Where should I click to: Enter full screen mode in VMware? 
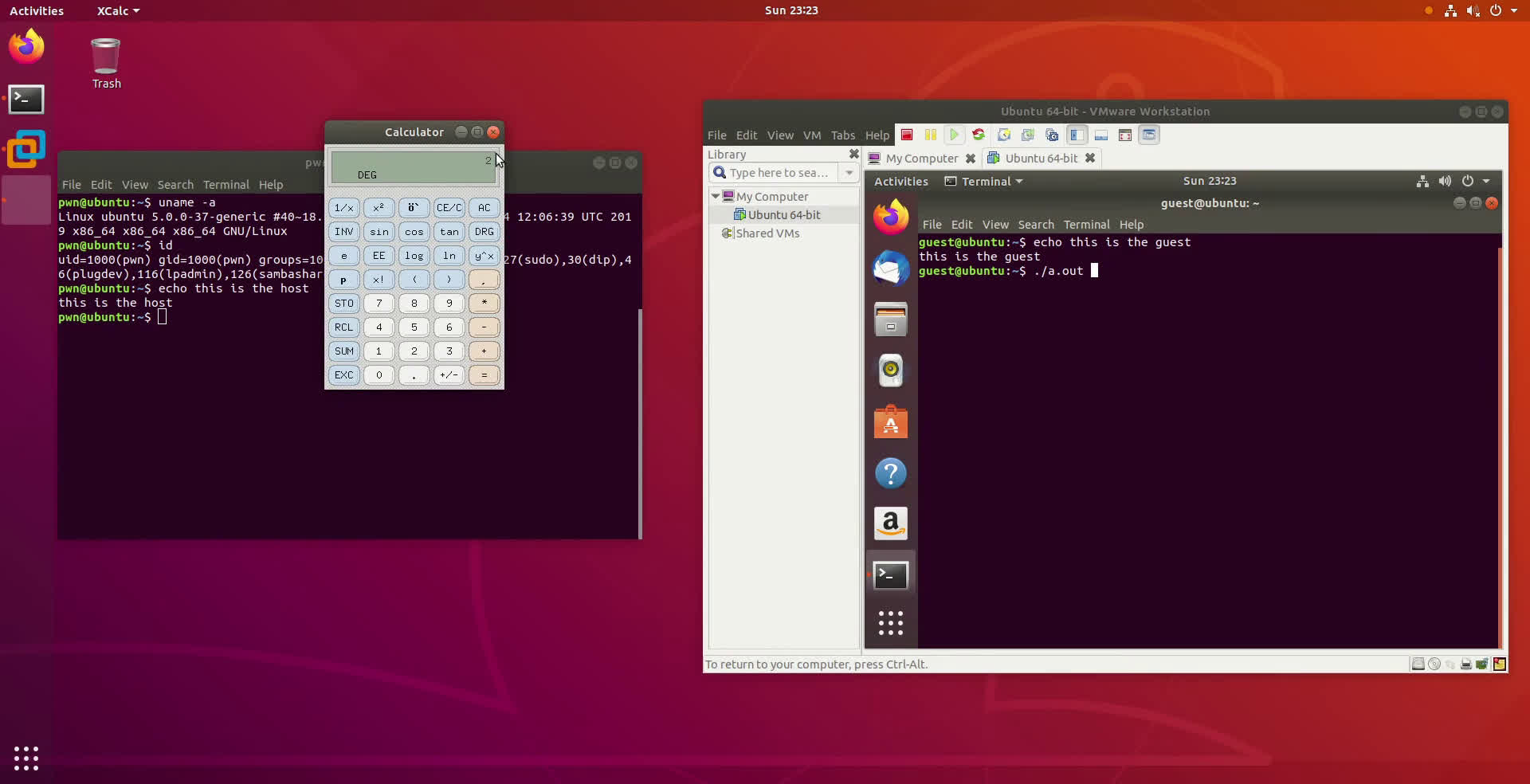(1125, 135)
